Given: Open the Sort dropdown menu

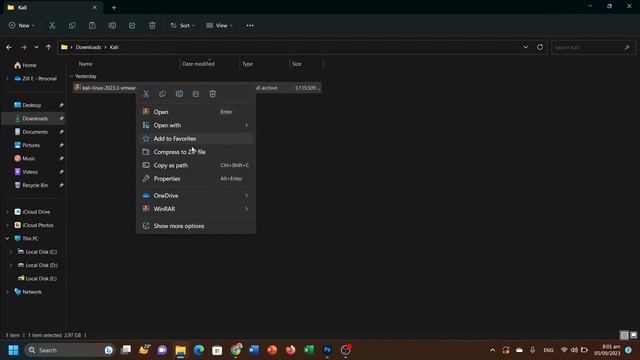Looking at the screenshot, I should [x=182, y=25].
